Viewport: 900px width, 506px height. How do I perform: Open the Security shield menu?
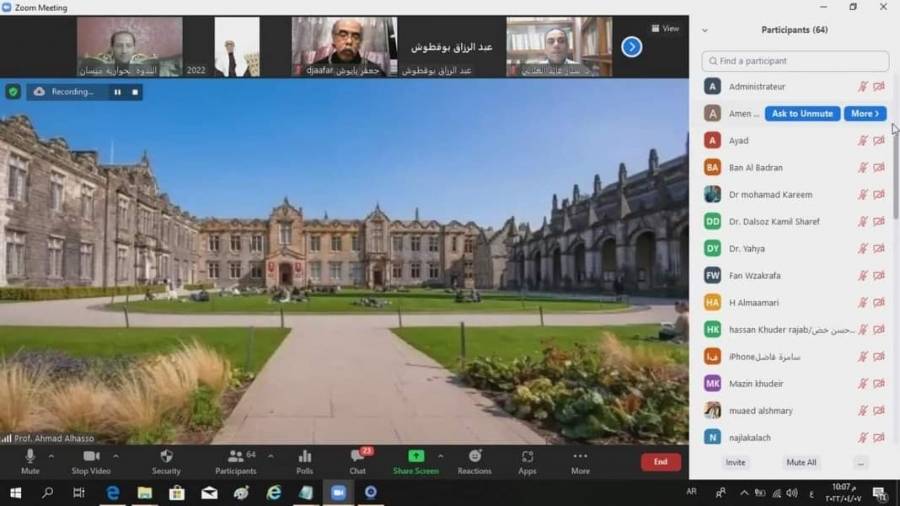click(166, 461)
